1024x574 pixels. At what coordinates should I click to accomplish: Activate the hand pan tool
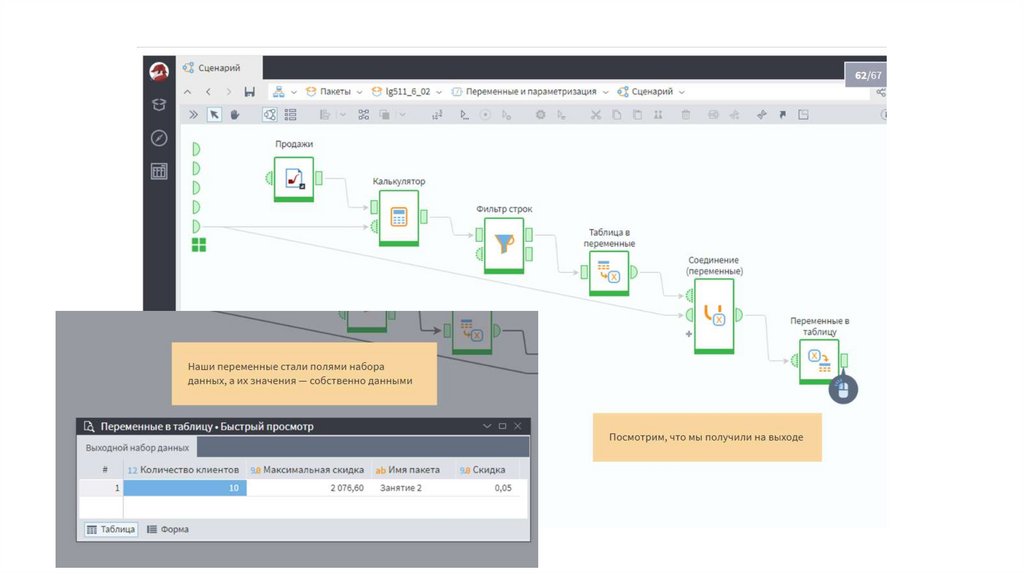[235, 115]
